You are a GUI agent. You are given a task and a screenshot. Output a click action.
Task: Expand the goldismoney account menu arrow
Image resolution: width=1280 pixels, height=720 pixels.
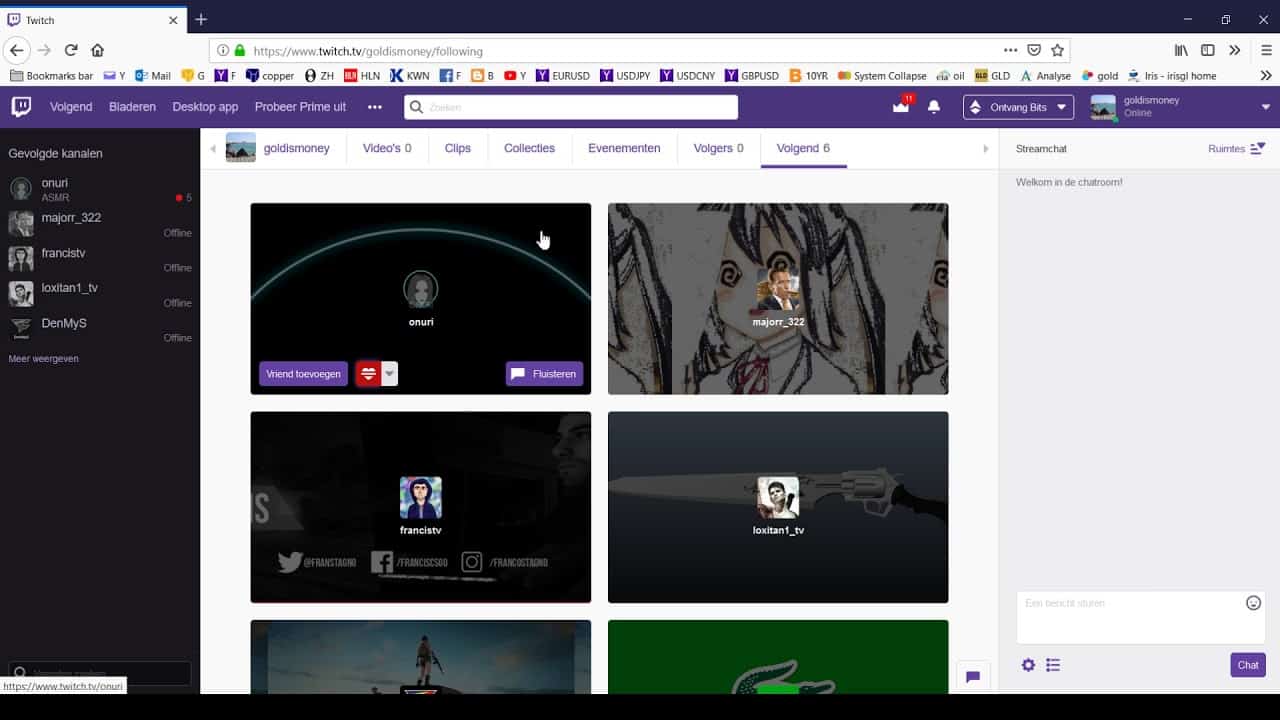(x=1266, y=107)
